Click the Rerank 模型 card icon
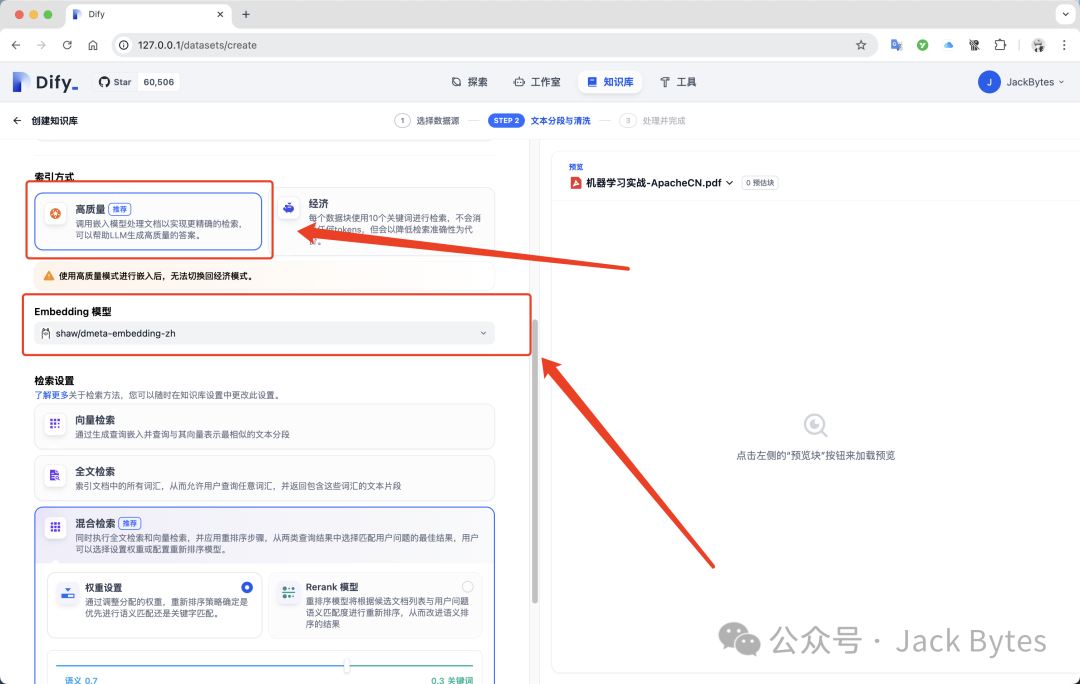The height and width of the screenshot is (684, 1080). point(289,592)
